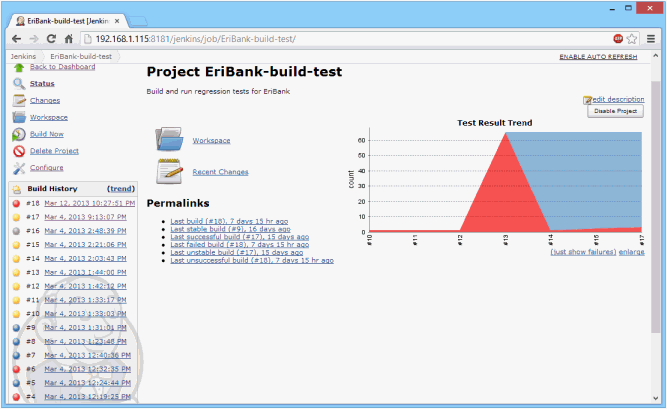Bookmark page with the star icon

[632, 38]
